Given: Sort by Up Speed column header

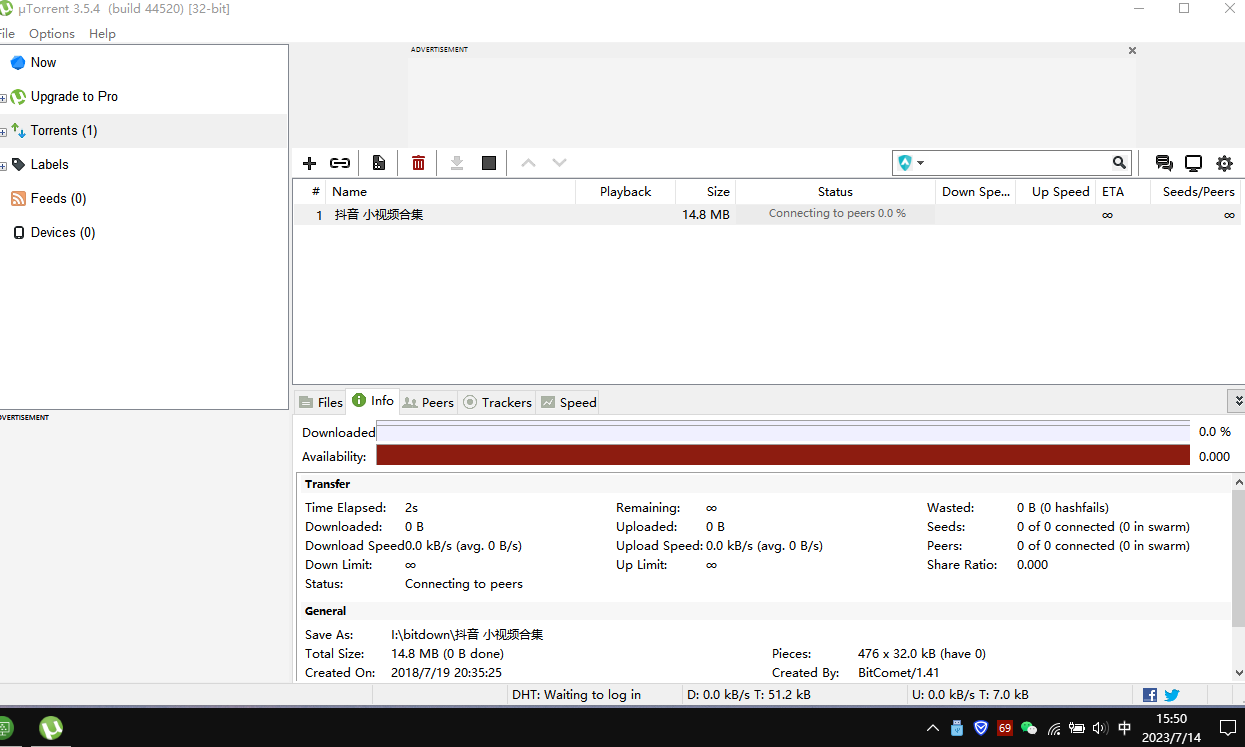Looking at the screenshot, I should coord(1056,191).
